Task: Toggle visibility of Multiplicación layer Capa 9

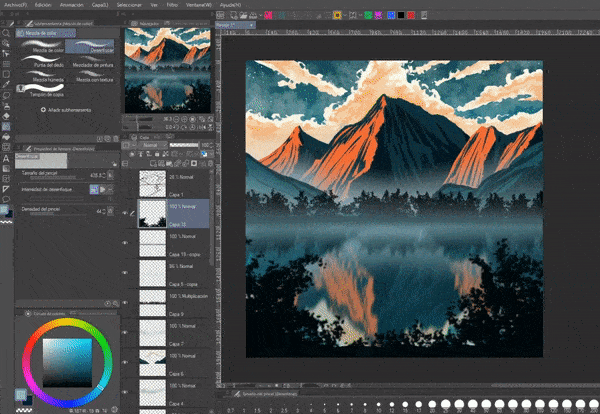Action: [125, 303]
